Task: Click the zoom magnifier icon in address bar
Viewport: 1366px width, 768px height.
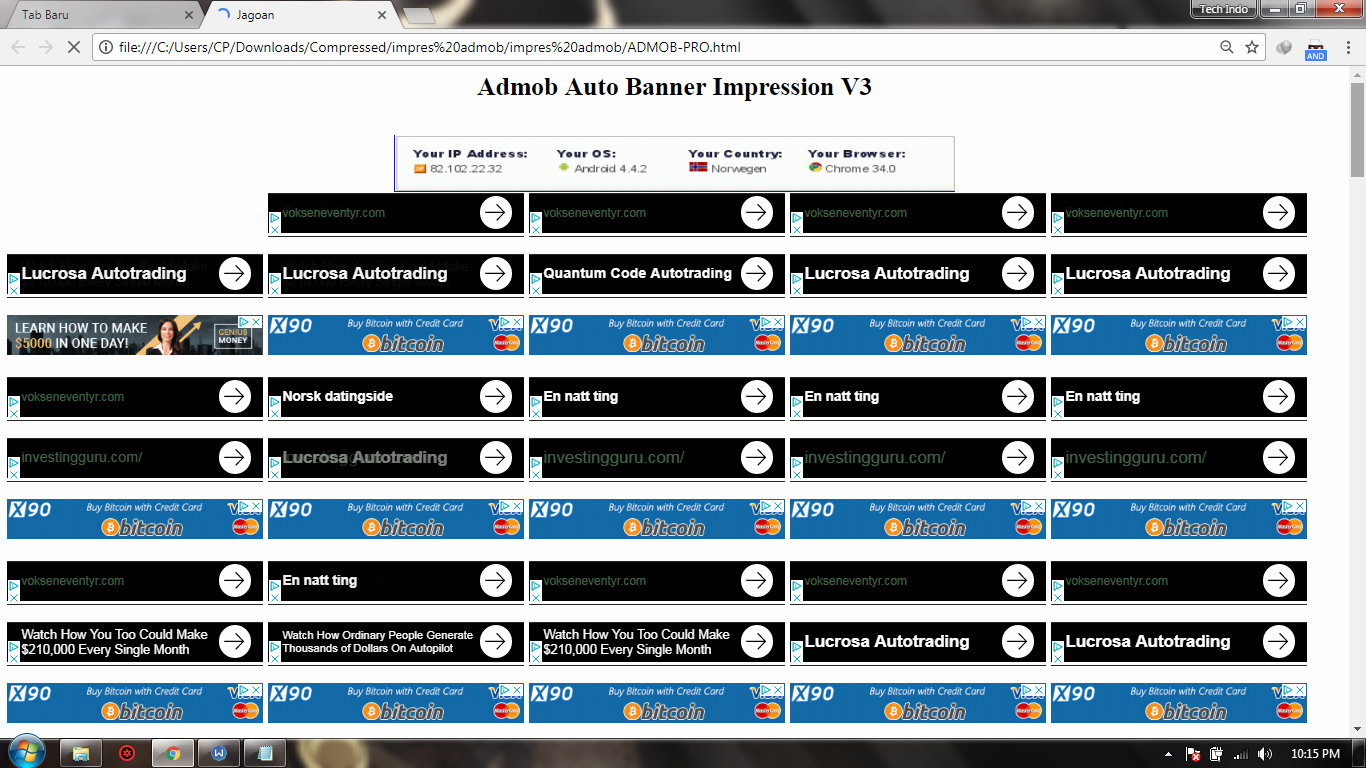Action: [1226, 46]
